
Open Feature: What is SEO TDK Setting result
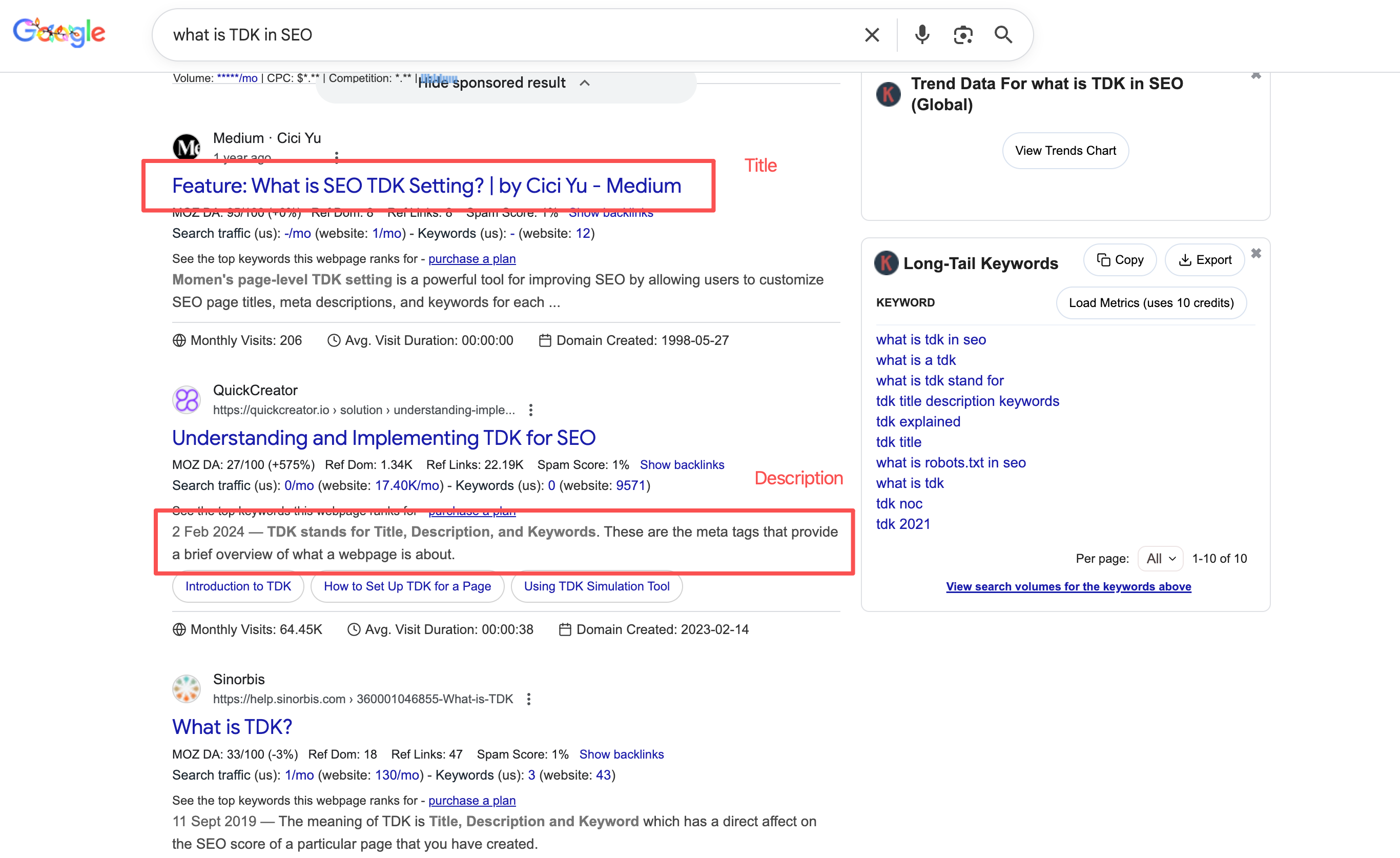[426, 186]
